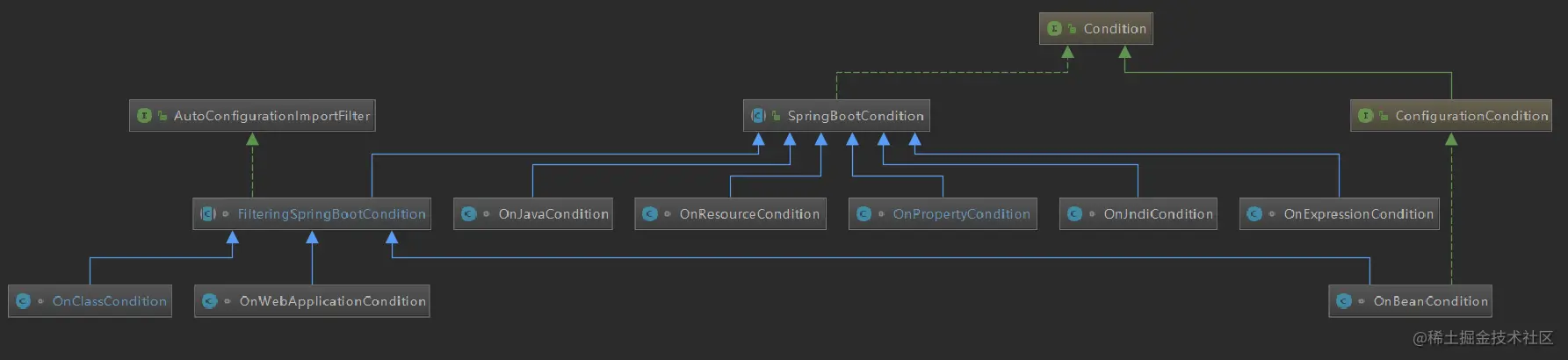
Task: Click the OnJavaCondition class icon
Action: coord(468,214)
